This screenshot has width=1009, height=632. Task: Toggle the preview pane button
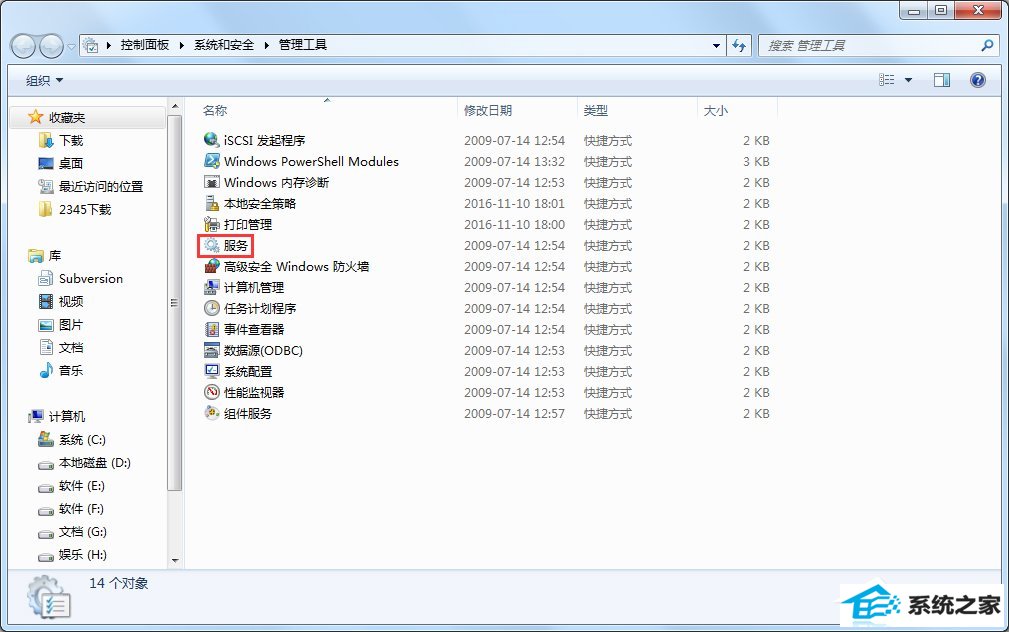click(x=941, y=80)
